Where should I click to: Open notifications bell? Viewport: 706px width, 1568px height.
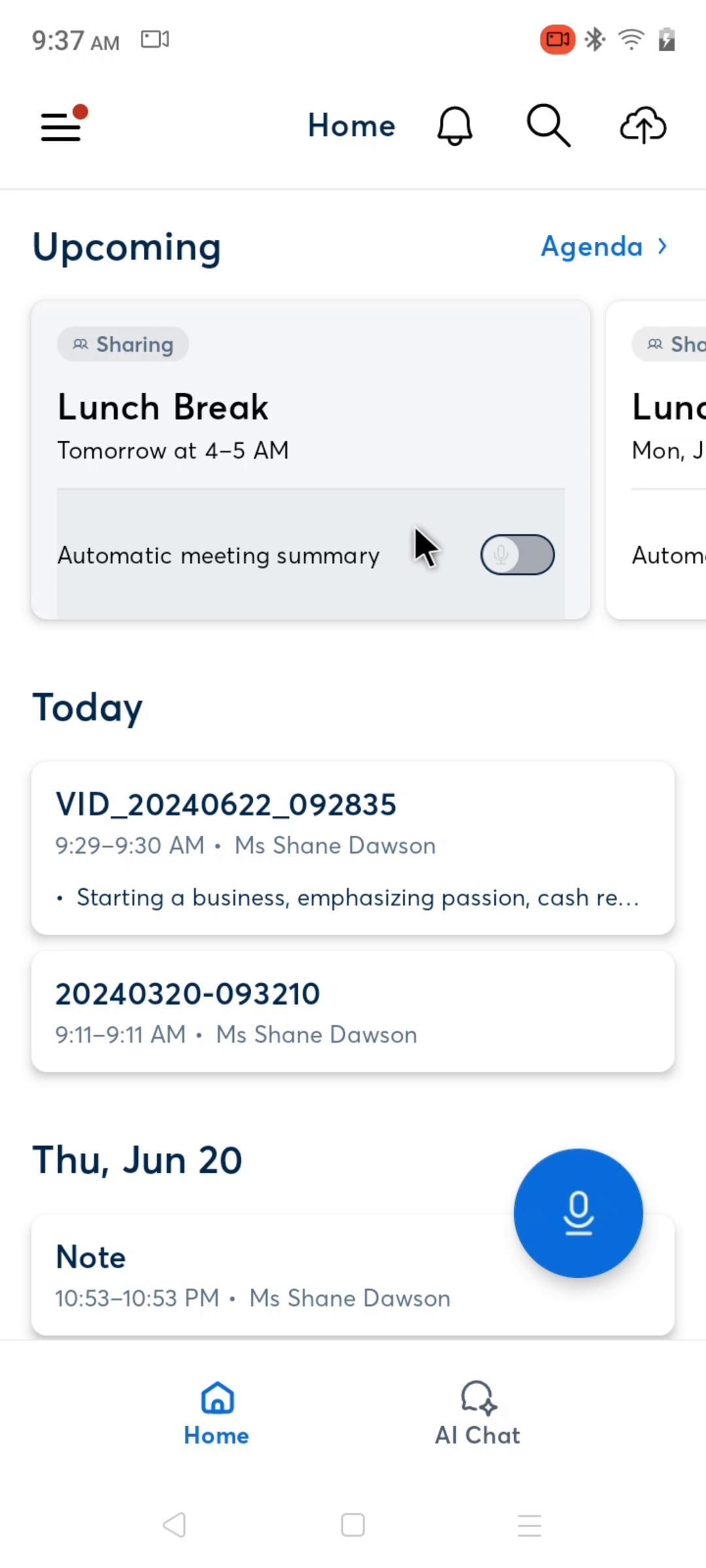(454, 125)
